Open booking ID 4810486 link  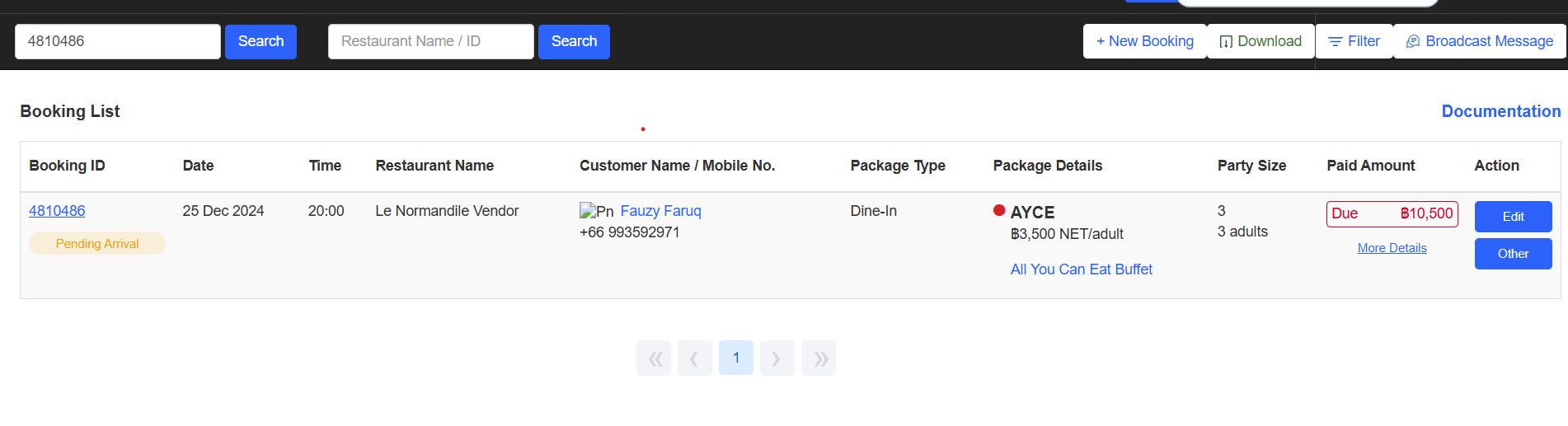[x=57, y=211]
